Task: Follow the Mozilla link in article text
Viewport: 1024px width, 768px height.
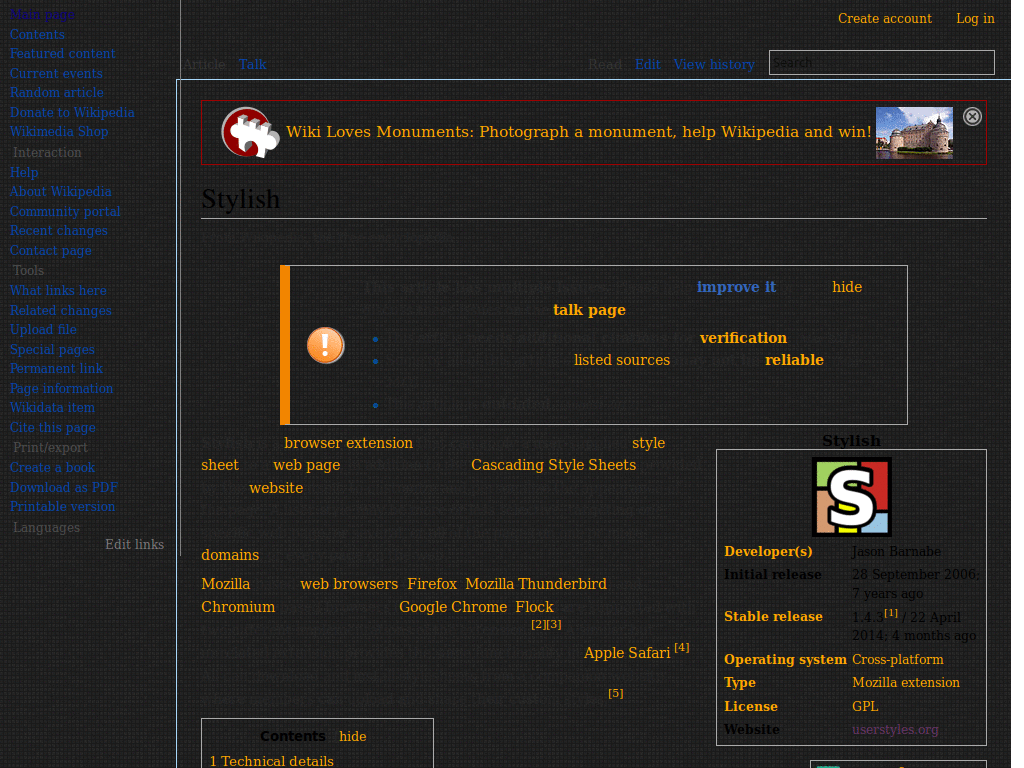Action: tap(225, 584)
